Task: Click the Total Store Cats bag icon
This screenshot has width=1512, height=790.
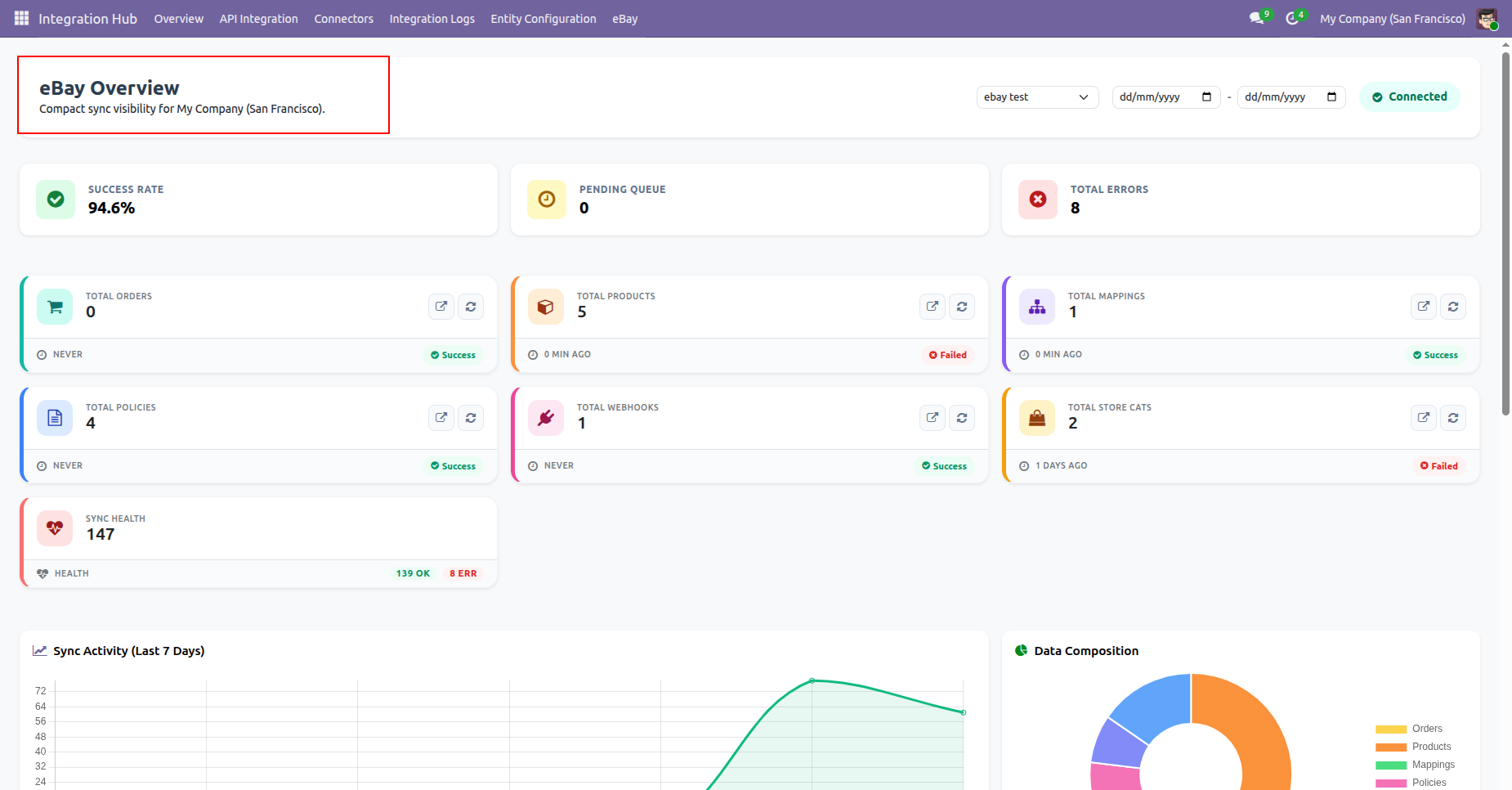Action: [1037, 418]
